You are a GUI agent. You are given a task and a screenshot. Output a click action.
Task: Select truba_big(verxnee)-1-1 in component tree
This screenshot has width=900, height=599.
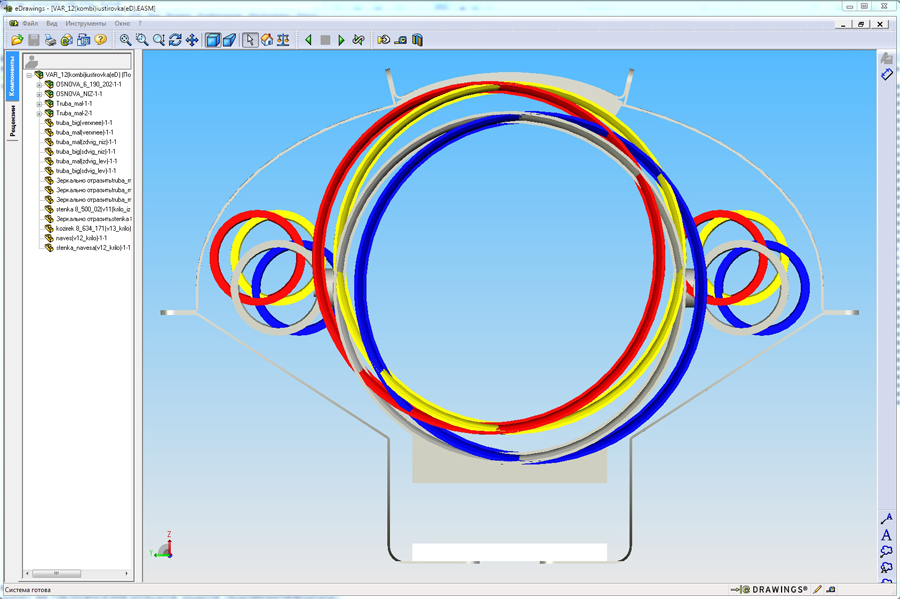84,123
